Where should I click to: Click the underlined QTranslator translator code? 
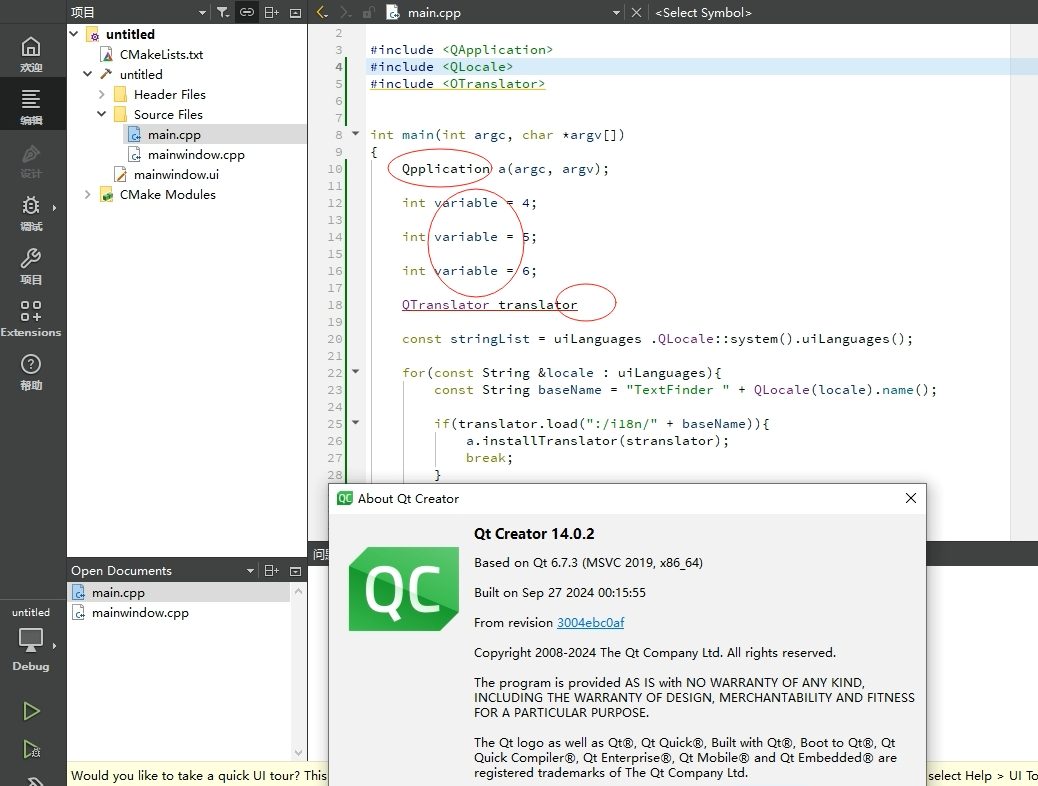tap(489, 305)
